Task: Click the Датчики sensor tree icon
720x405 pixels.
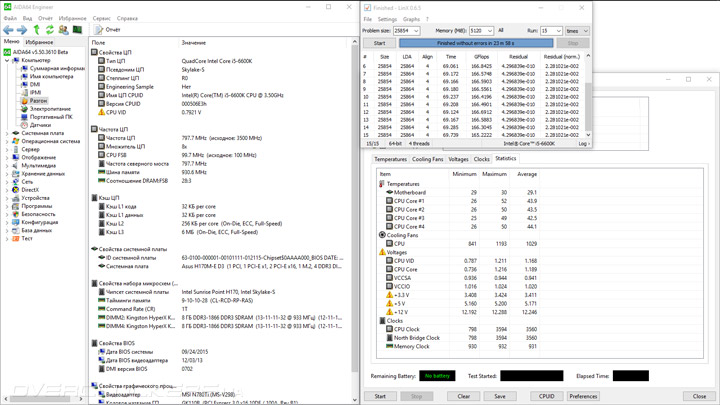Action: pyautogui.click(x=23, y=125)
